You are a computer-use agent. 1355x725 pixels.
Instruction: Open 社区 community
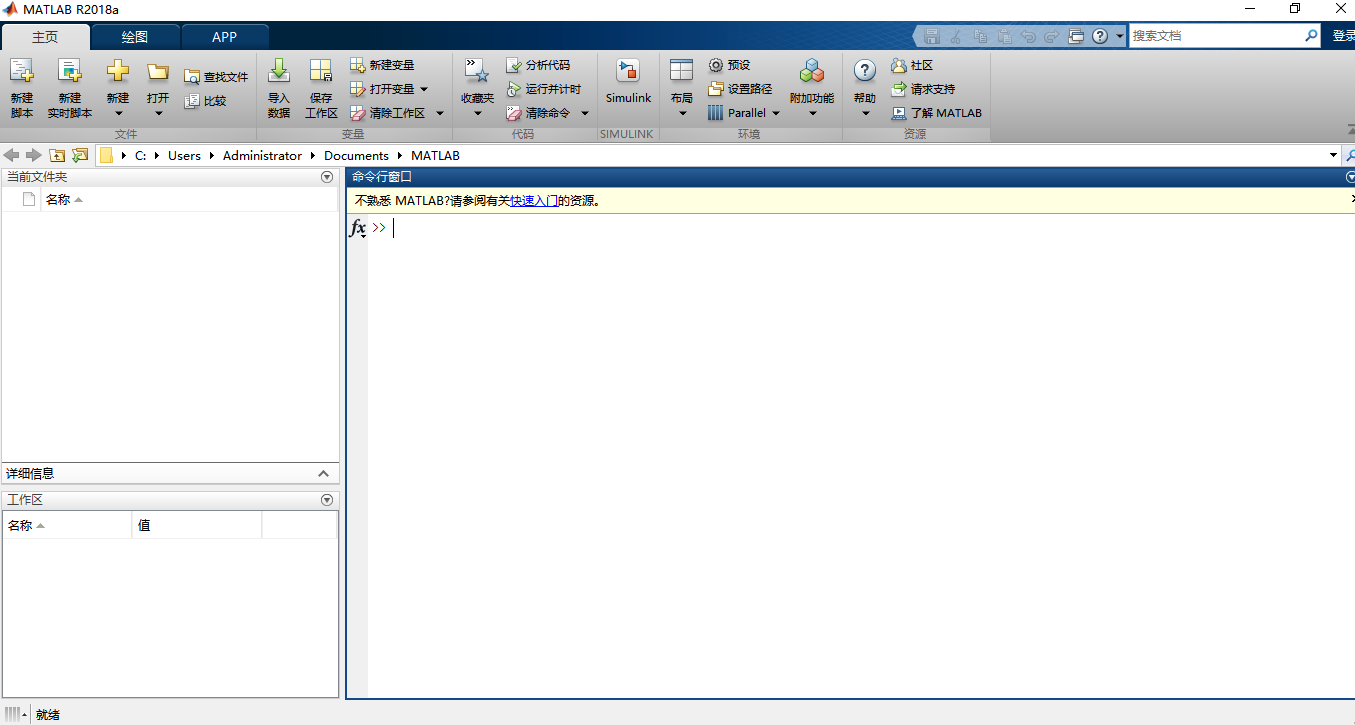[x=912, y=65]
